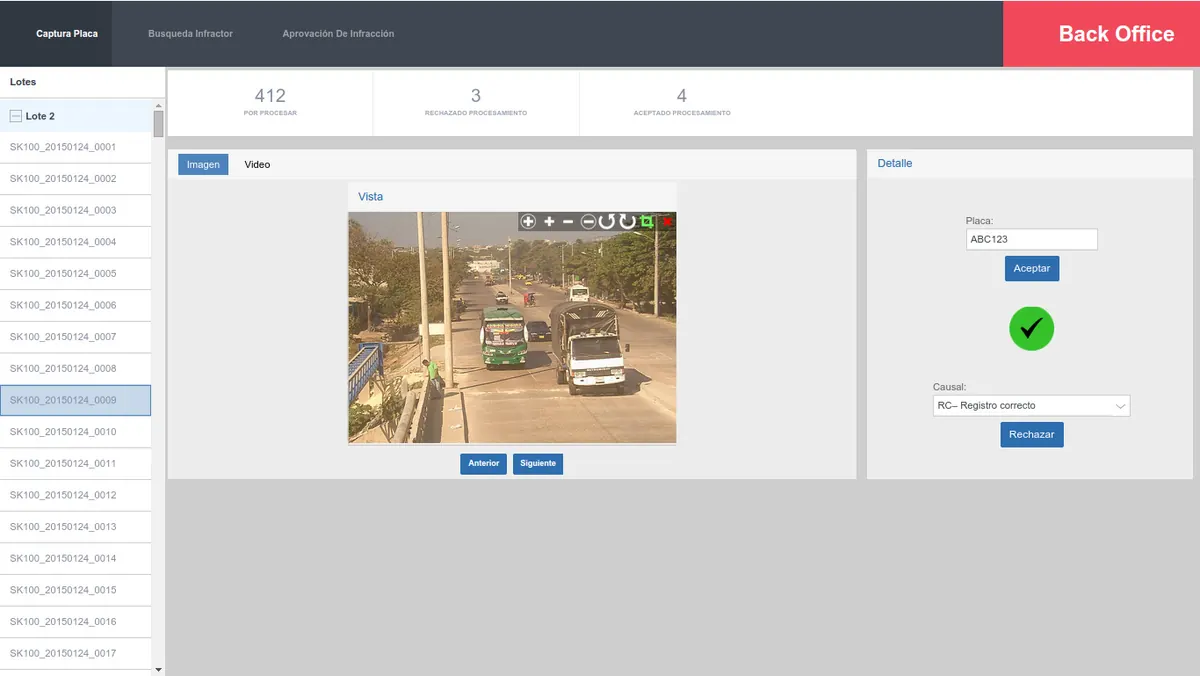Click the Rechazar button
This screenshot has height=676, width=1200.
tap(1032, 435)
